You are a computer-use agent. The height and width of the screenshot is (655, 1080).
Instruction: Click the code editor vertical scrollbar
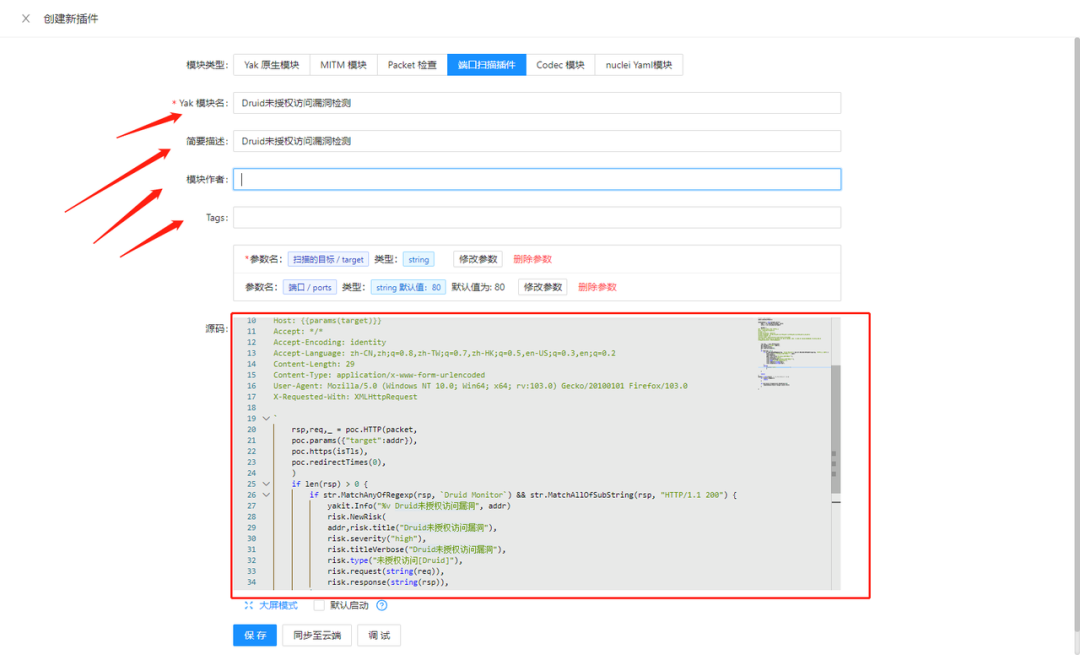(835, 429)
